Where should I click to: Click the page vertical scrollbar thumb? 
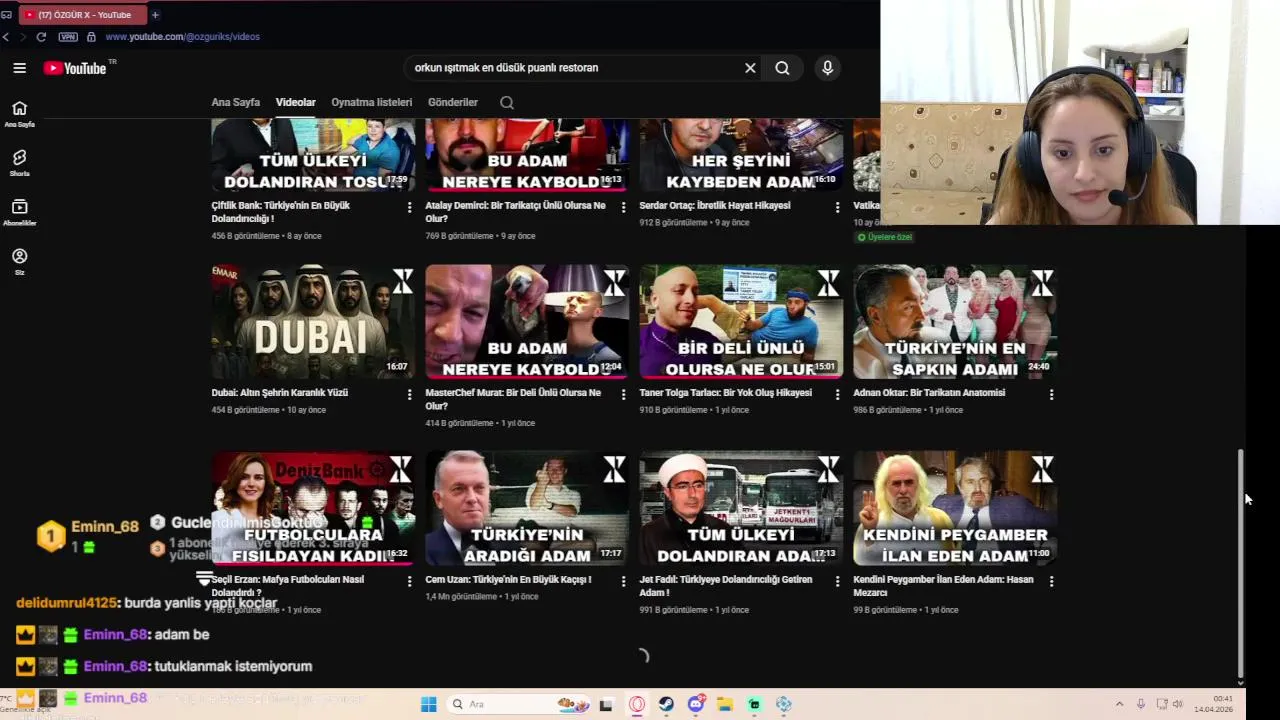[x=1241, y=563]
